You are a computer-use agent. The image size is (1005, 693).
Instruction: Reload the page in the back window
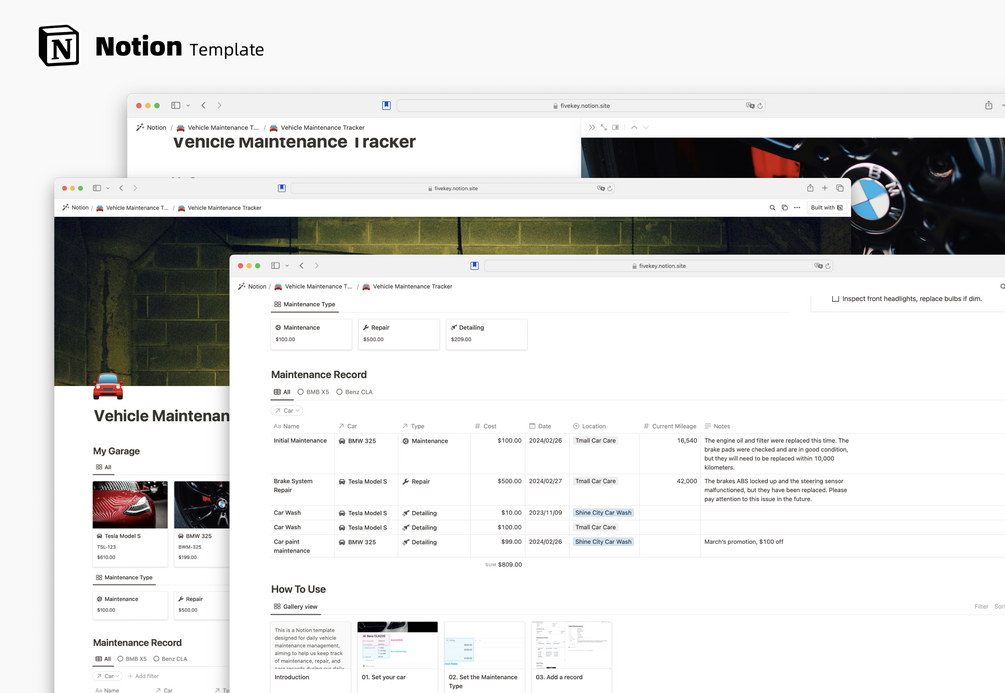tap(760, 106)
